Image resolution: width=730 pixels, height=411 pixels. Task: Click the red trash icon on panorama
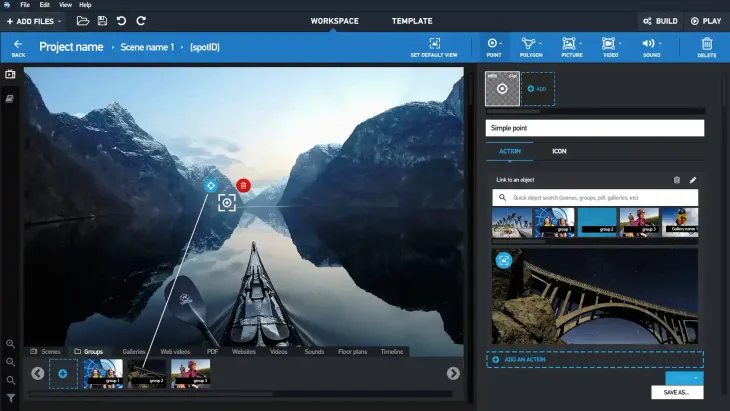[243, 186]
